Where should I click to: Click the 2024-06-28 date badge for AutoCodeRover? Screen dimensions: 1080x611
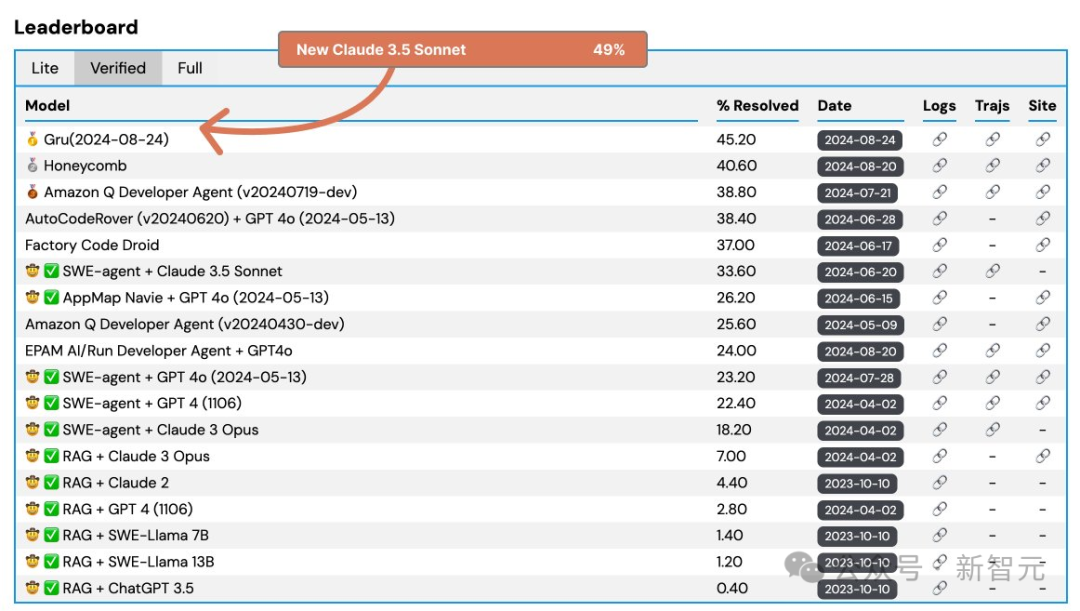pyautogui.click(x=860, y=219)
